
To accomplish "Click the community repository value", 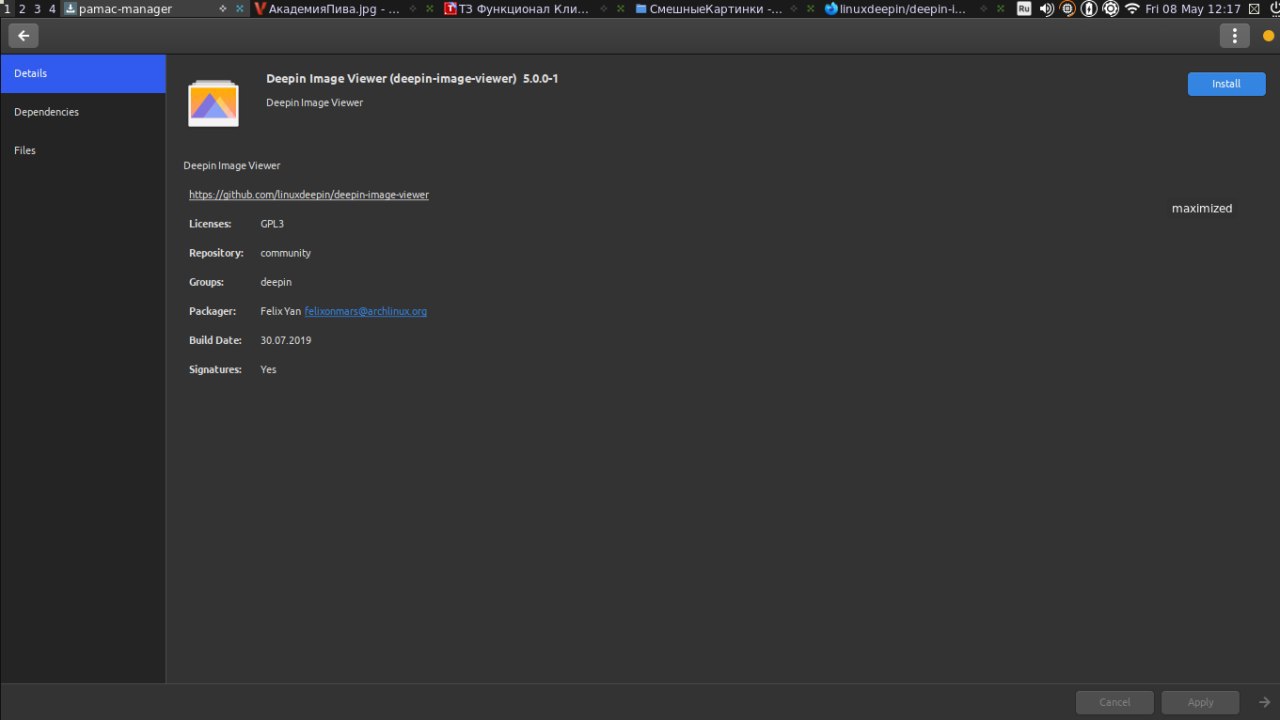I will (x=286, y=253).
